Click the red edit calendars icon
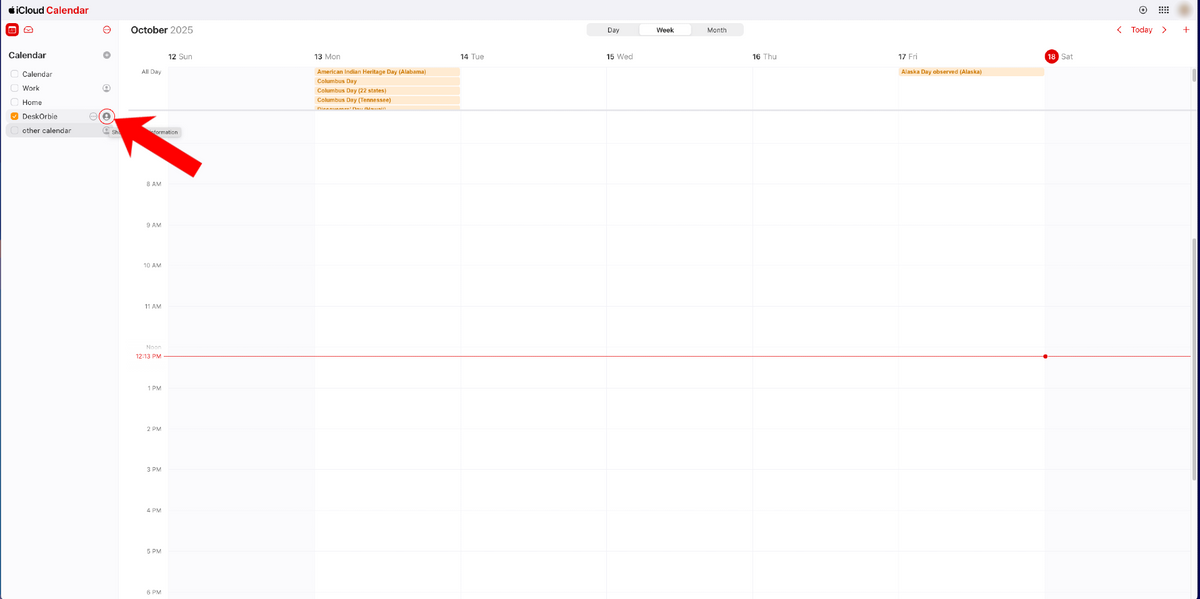 click(x=107, y=30)
